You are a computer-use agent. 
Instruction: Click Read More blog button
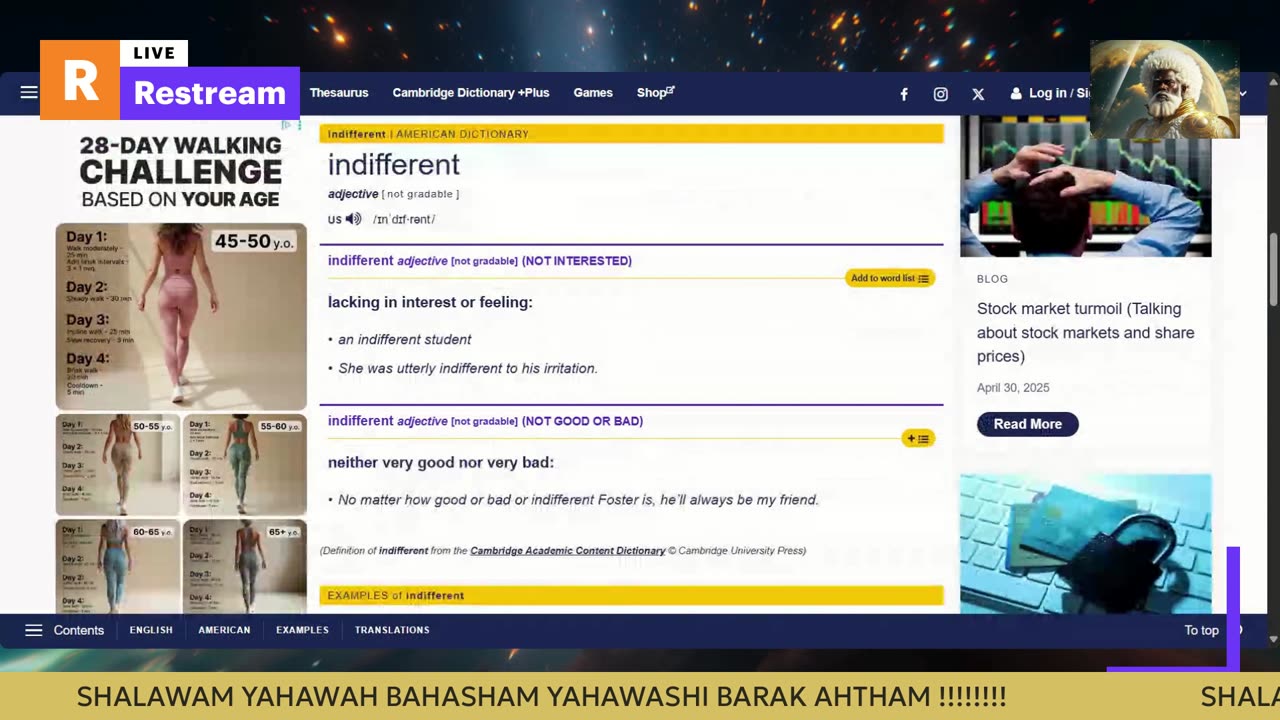pyautogui.click(x=1028, y=424)
